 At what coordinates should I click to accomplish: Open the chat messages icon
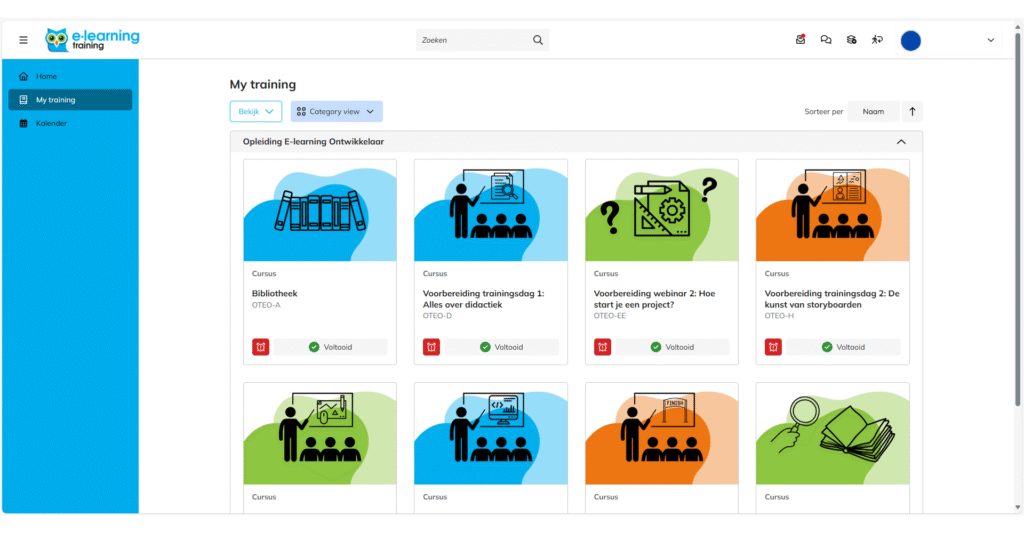[826, 40]
